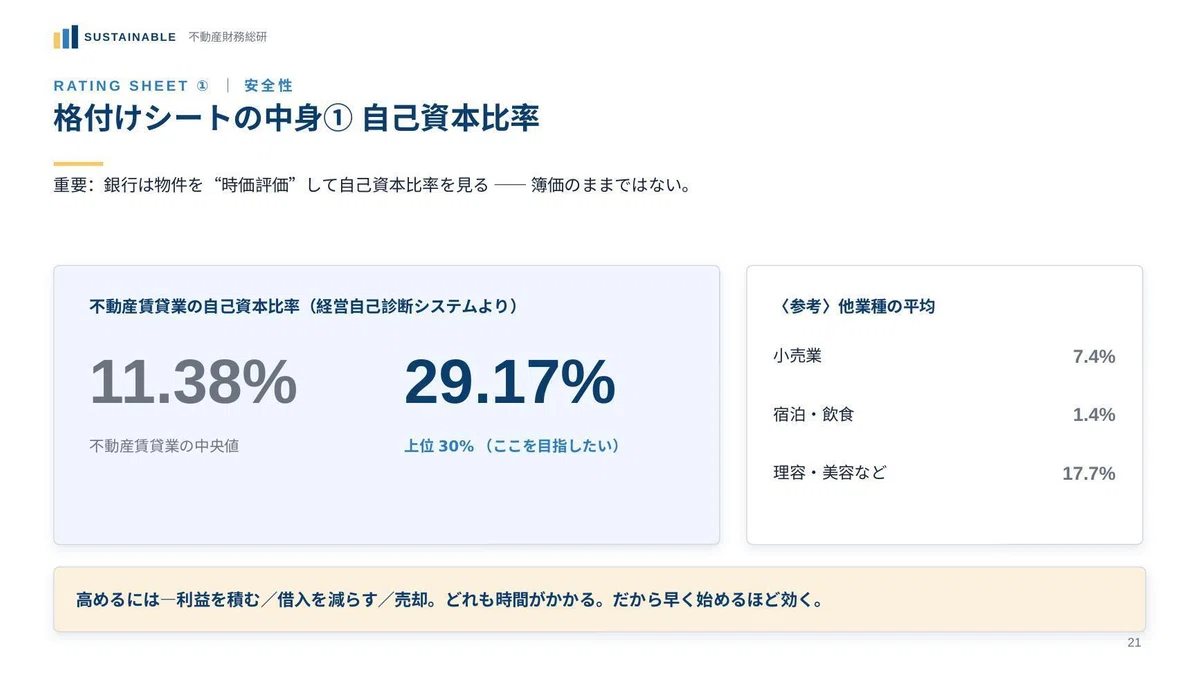Click the 不動産財務総研 company label
Screen dimensions: 1200x675
click(x=228, y=37)
